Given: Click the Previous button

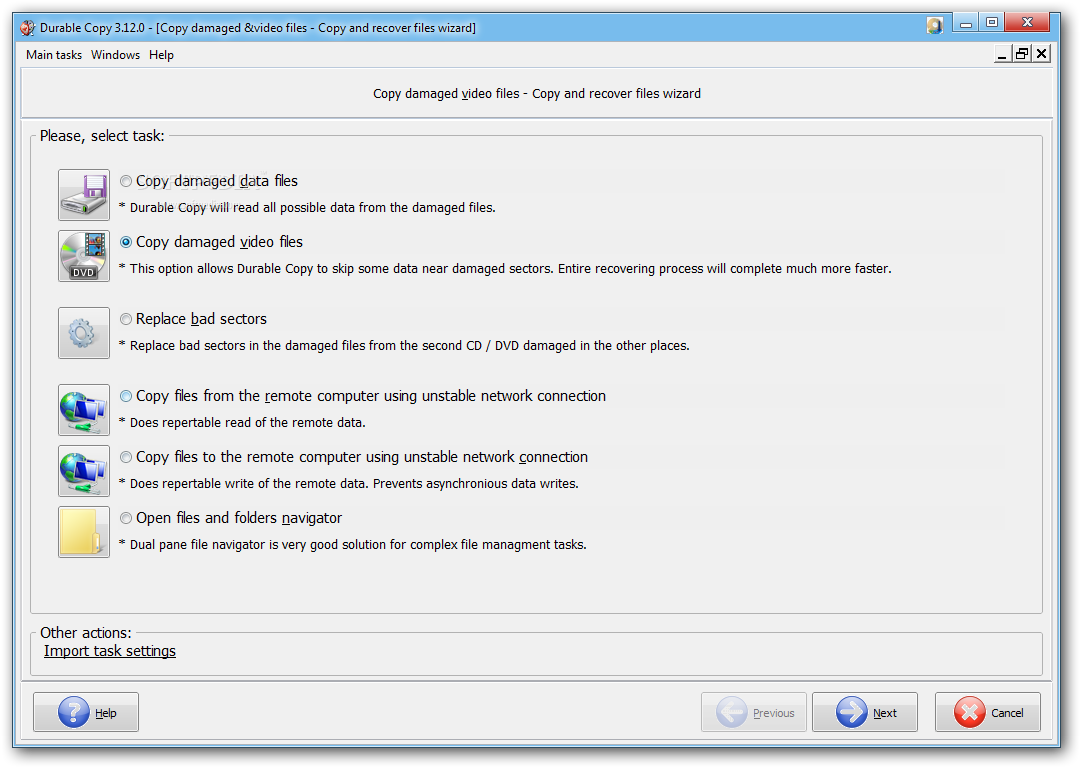Looking at the screenshot, I should [x=754, y=712].
